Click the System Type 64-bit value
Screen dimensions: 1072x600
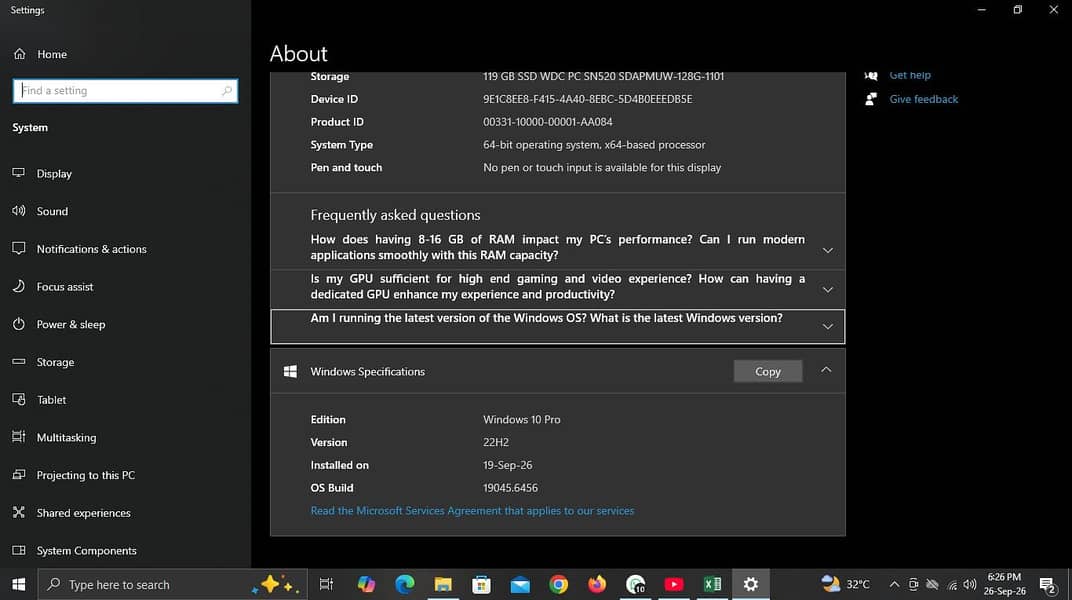coord(594,145)
